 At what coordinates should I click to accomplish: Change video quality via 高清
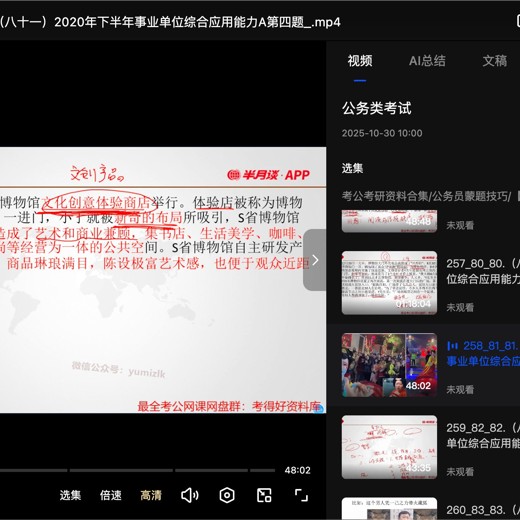coord(151,495)
